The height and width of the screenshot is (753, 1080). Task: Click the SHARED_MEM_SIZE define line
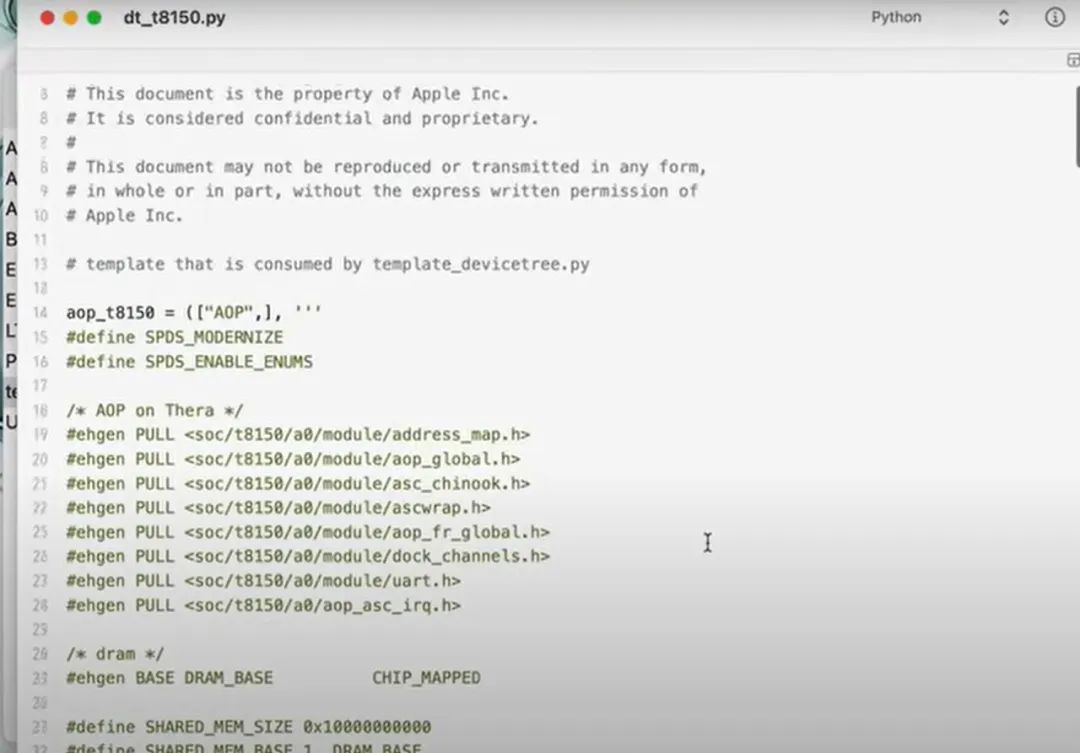(x=249, y=727)
